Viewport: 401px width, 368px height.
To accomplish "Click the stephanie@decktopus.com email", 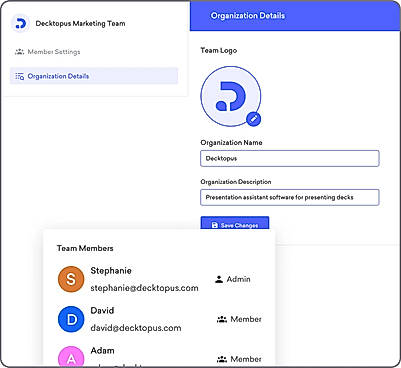I will 144,288.
